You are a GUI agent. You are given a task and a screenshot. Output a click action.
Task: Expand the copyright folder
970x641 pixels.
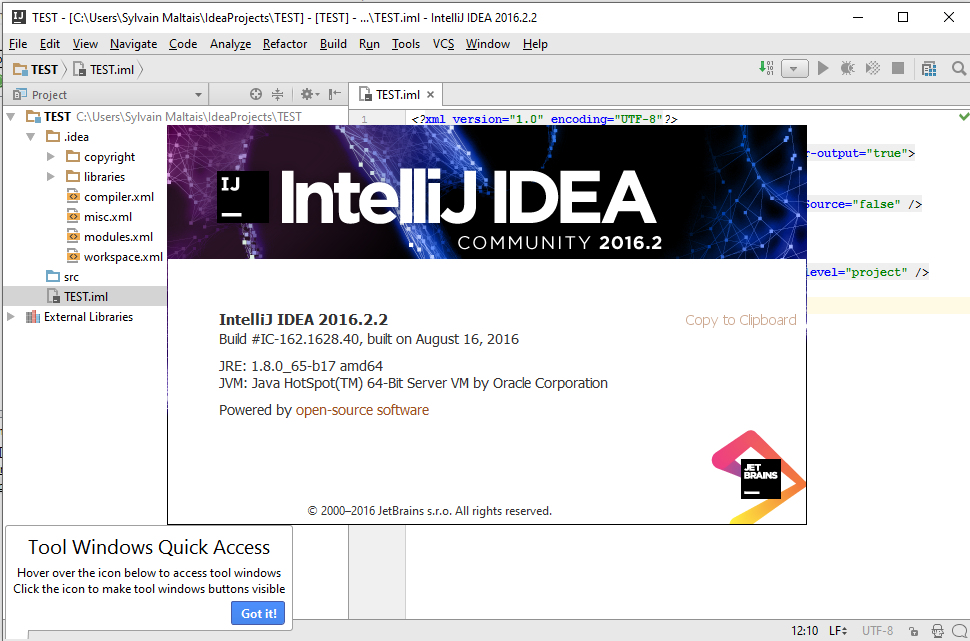click(51, 157)
